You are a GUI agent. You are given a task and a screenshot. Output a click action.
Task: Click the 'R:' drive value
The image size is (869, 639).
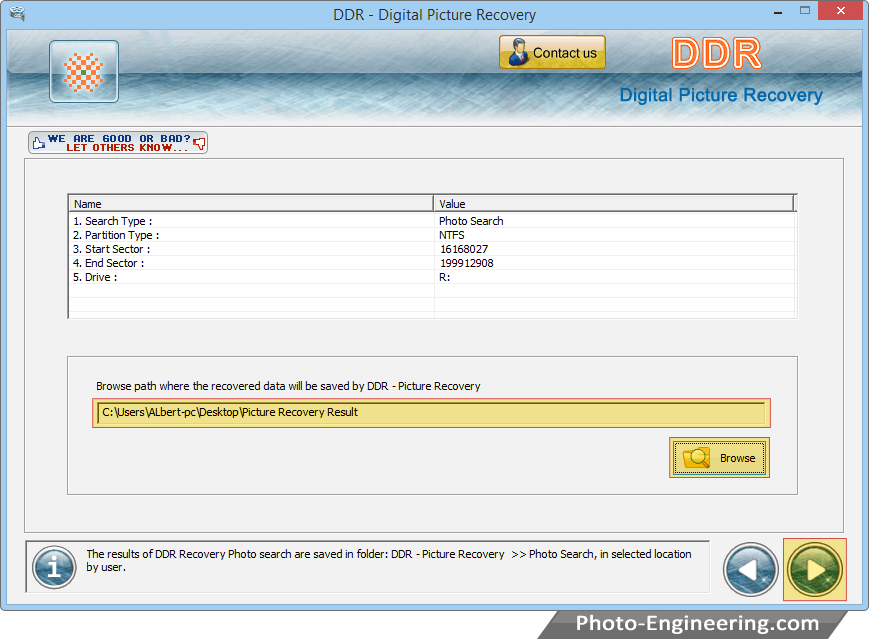click(x=444, y=277)
